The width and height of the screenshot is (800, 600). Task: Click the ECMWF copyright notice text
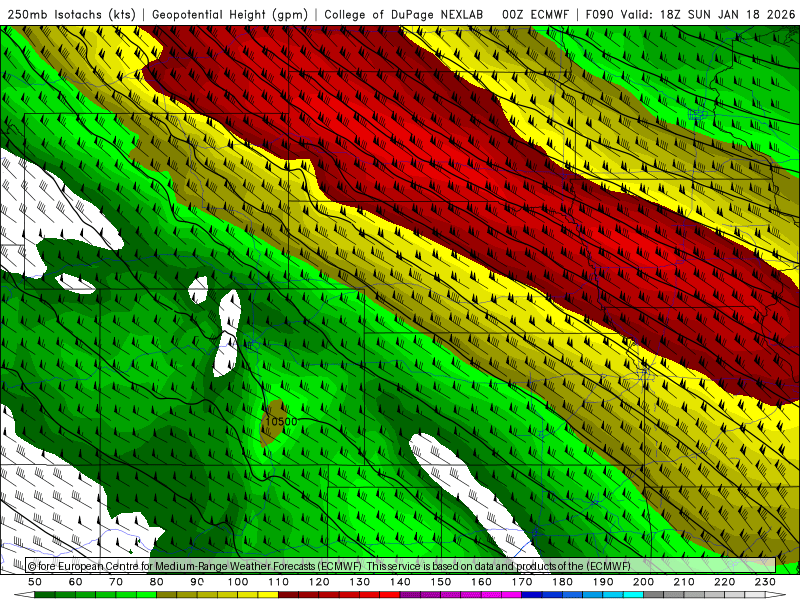(329, 566)
